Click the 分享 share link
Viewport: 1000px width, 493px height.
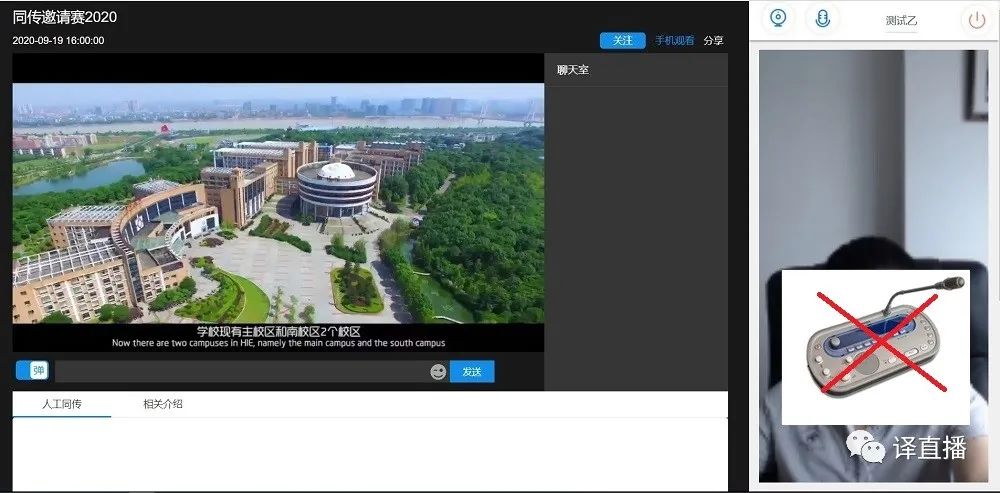(714, 40)
